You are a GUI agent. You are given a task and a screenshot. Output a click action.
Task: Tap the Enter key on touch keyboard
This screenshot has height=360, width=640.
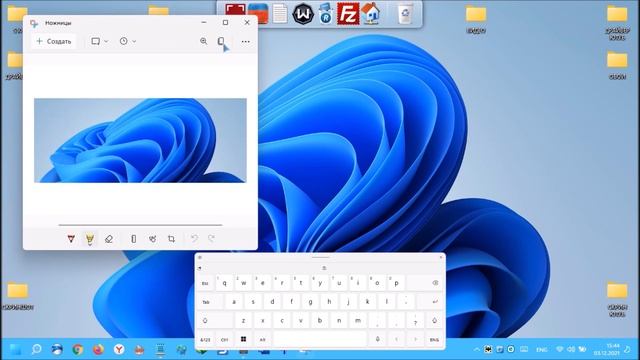point(430,302)
